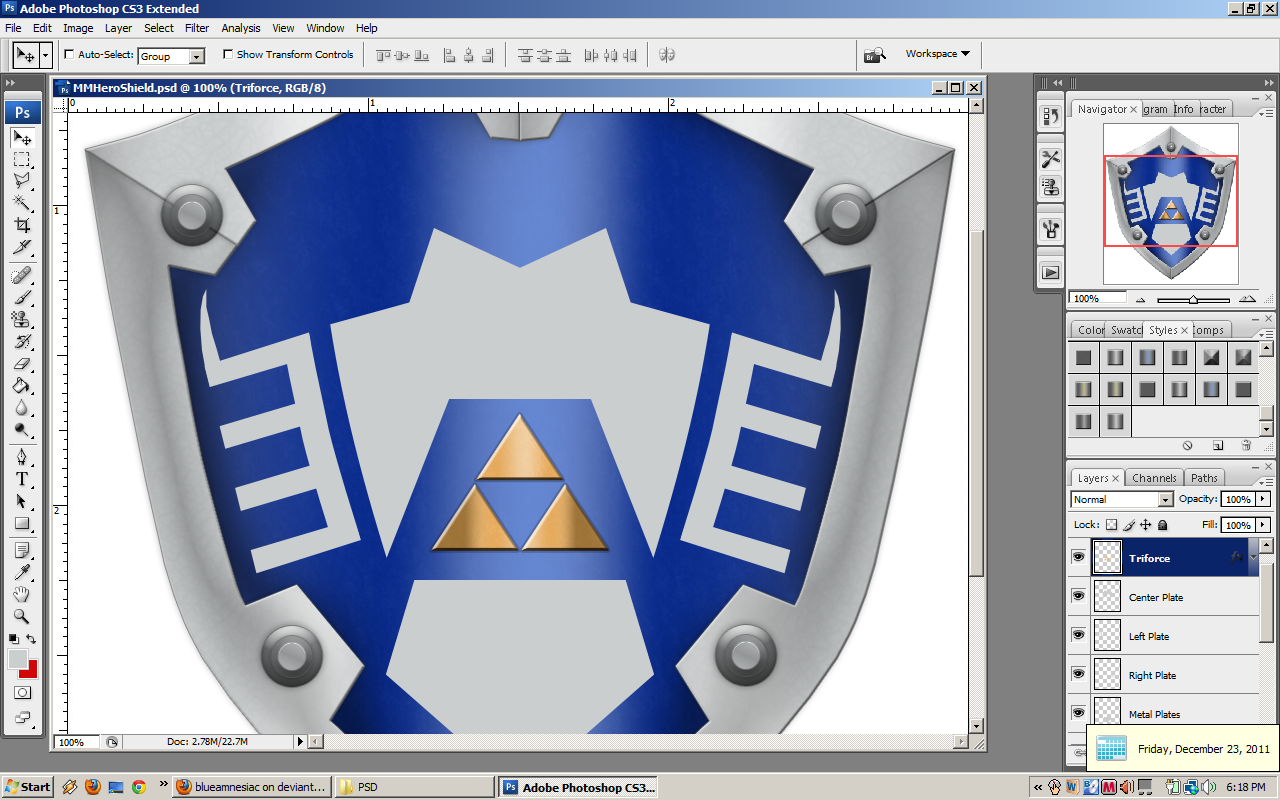This screenshot has height=800, width=1280.
Task: Select the Brush tool
Action: pos(22,297)
